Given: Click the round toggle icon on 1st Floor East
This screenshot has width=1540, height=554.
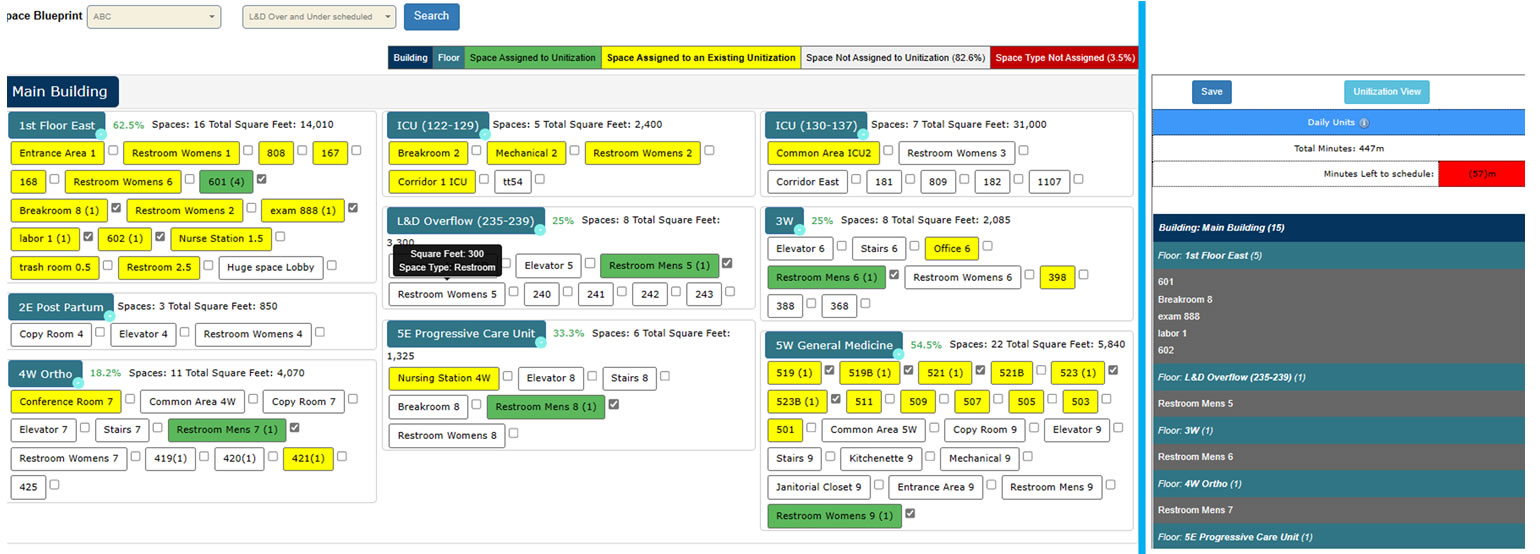Looking at the screenshot, I should click(x=100, y=133).
